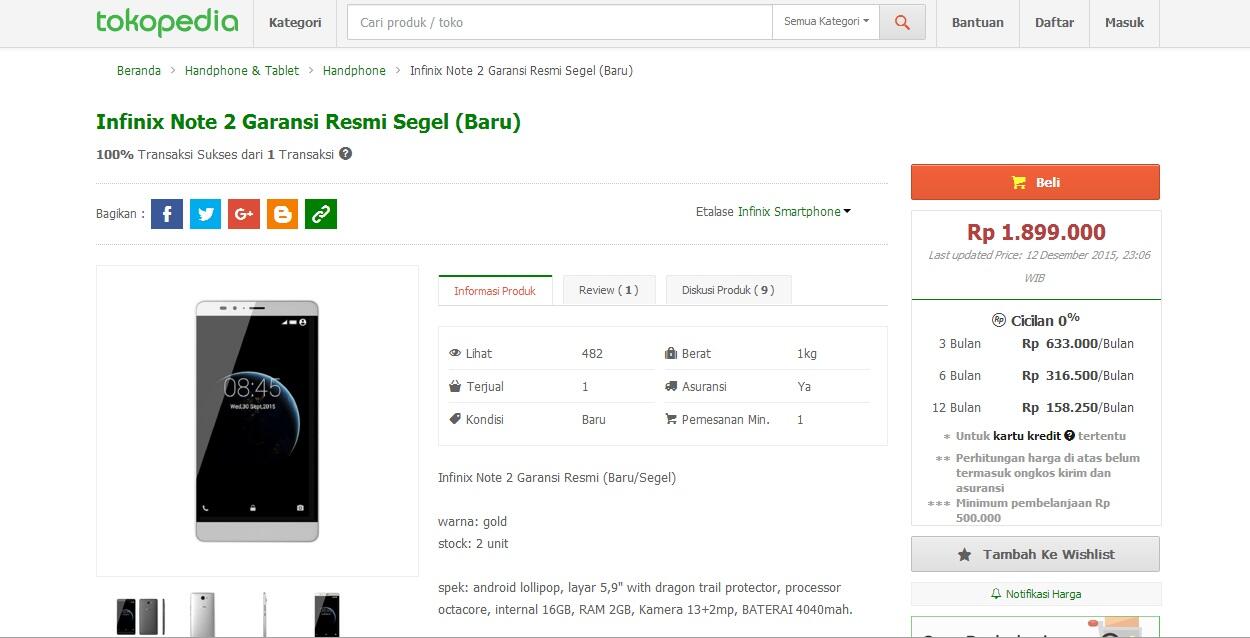Select the thin side view thumbnail
The width and height of the screenshot is (1250, 638).
[264, 615]
